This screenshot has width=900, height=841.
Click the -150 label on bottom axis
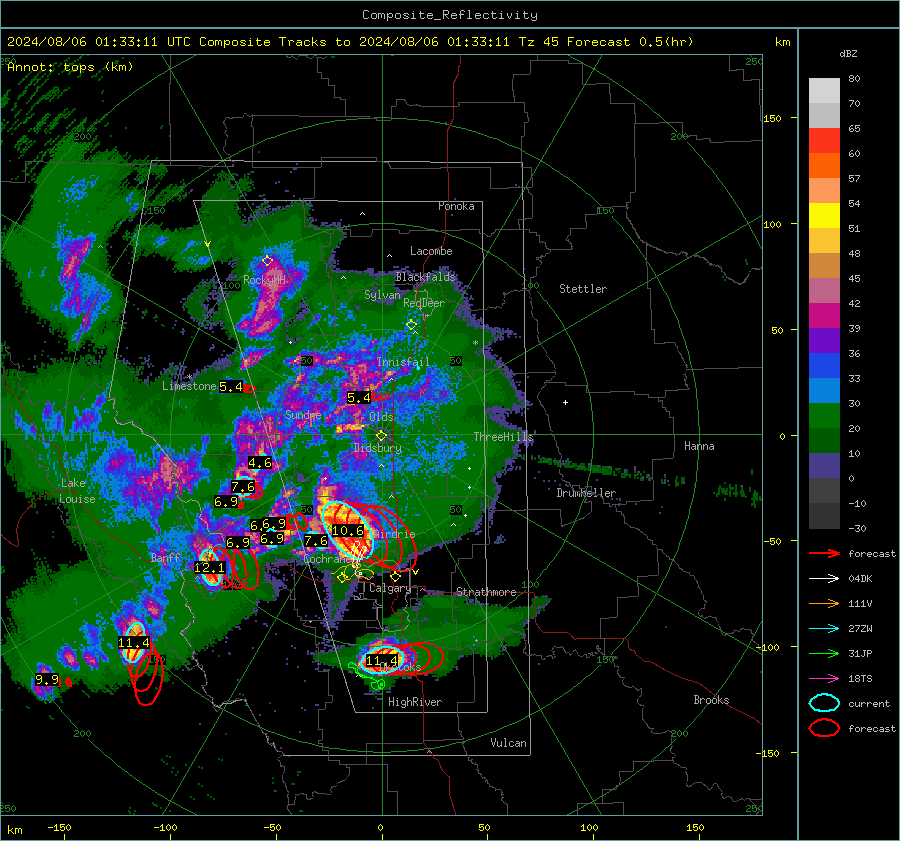(59, 827)
